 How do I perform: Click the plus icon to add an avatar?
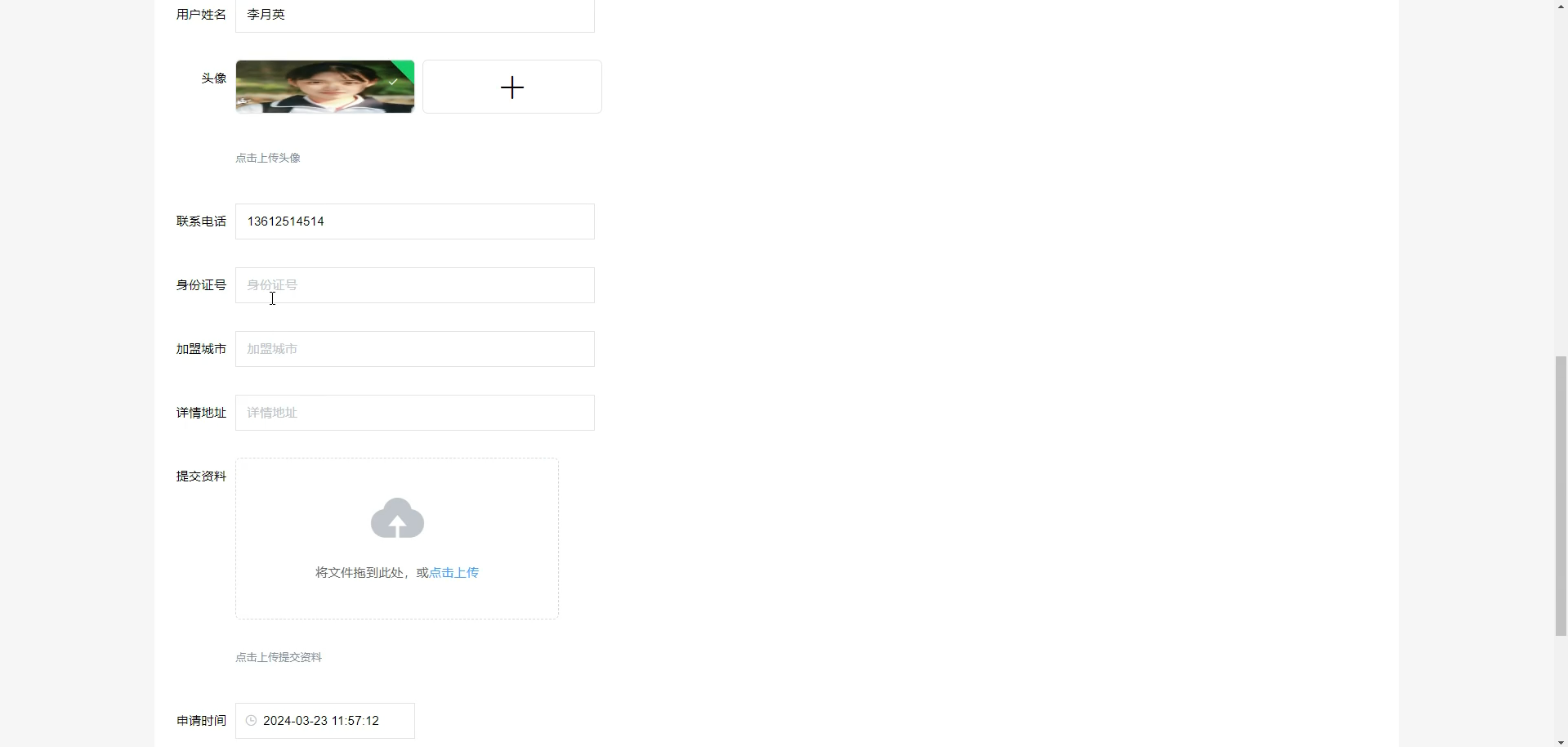512,87
